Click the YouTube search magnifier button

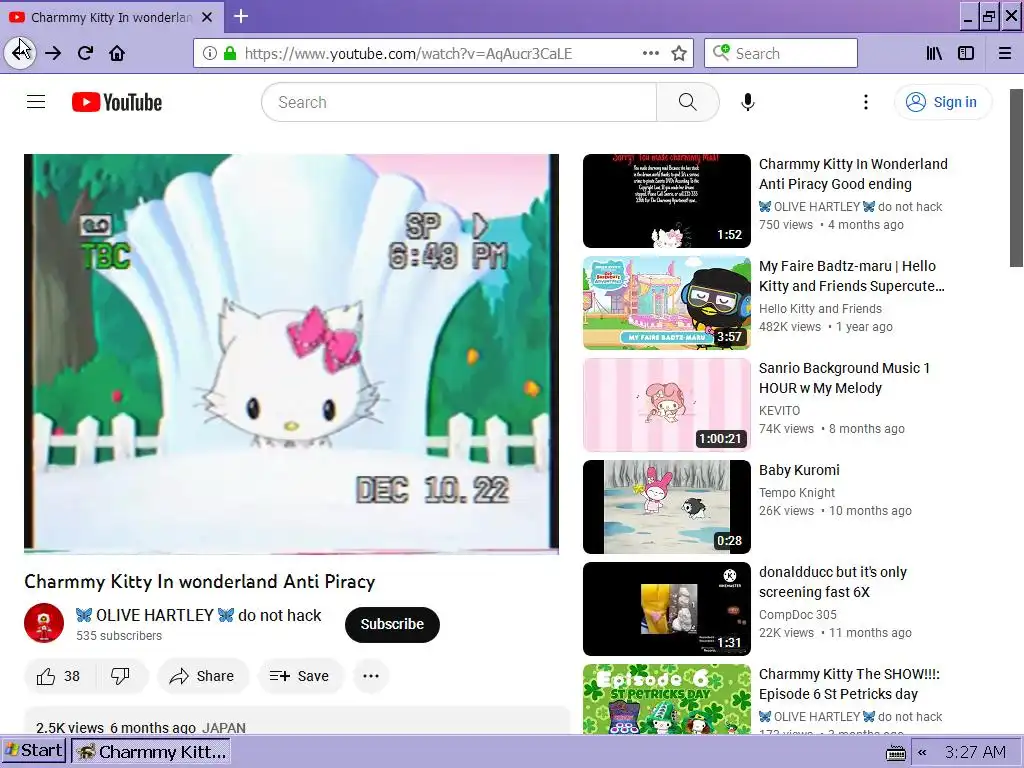[x=688, y=102]
